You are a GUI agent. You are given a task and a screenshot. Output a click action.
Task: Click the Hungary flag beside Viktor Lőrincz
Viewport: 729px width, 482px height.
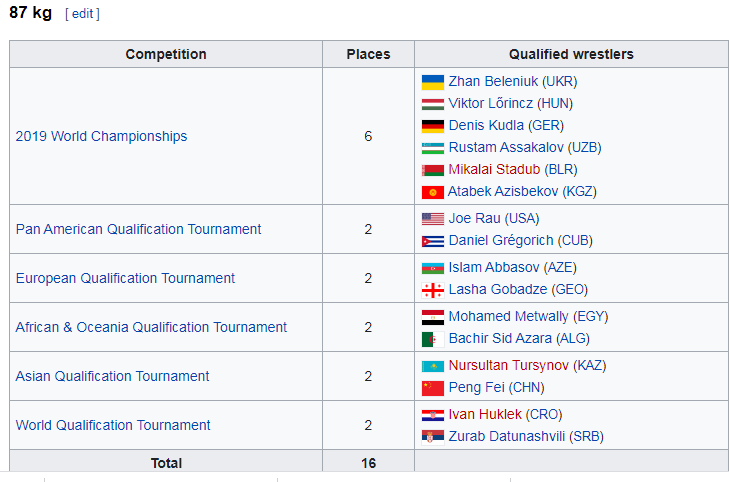click(432, 104)
